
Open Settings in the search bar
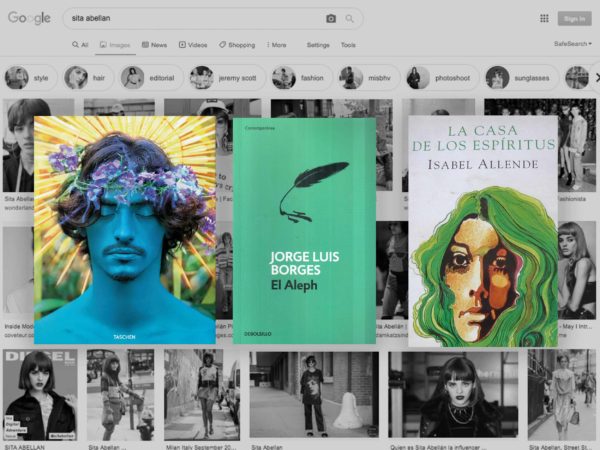pyautogui.click(x=318, y=45)
